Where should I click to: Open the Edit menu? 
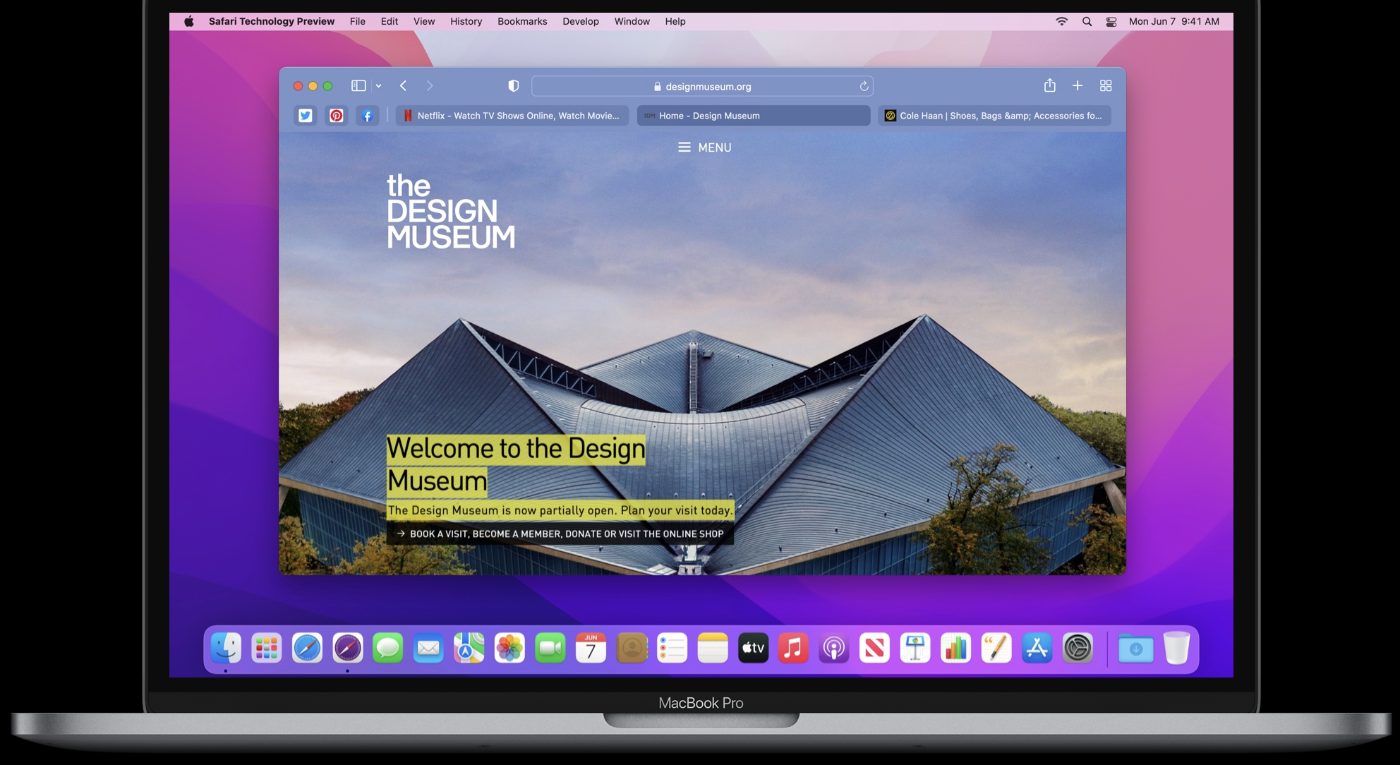tap(389, 21)
